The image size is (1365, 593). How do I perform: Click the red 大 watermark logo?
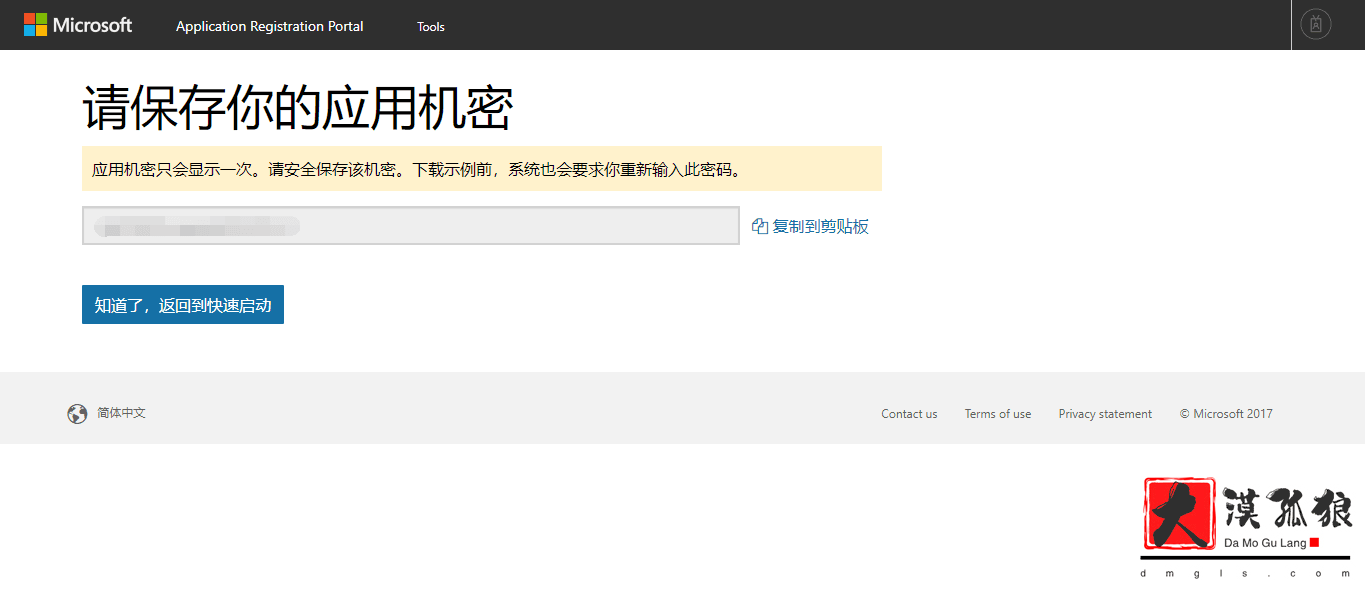point(1179,513)
